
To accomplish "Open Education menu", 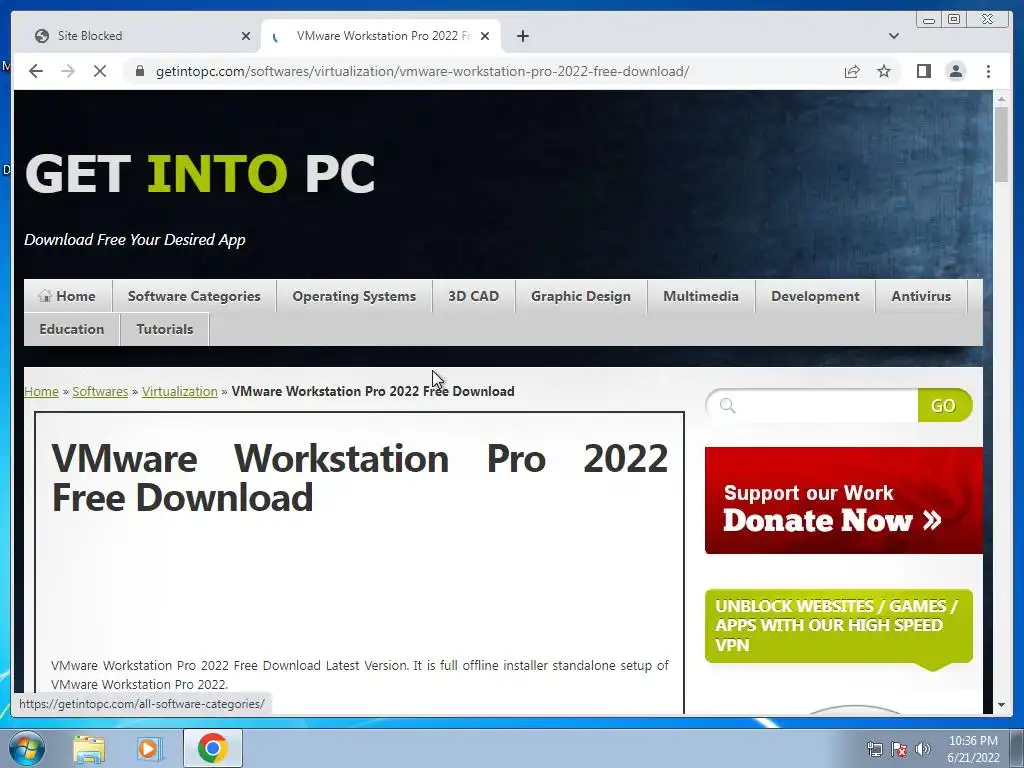I will pyautogui.click(x=72, y=329).
